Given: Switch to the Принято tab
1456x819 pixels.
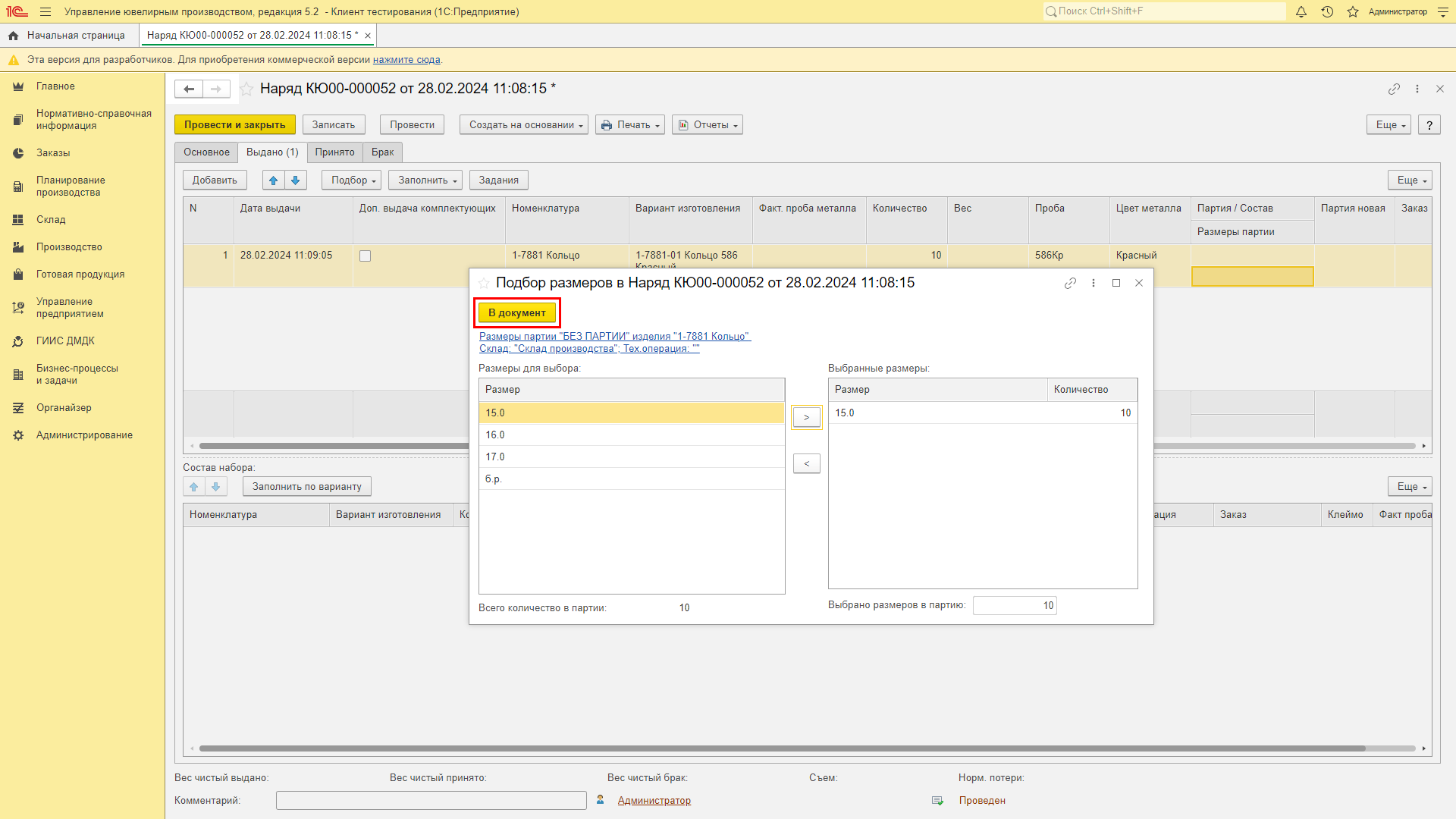Looking at the screenshot, I should click(x=335, y=152).
